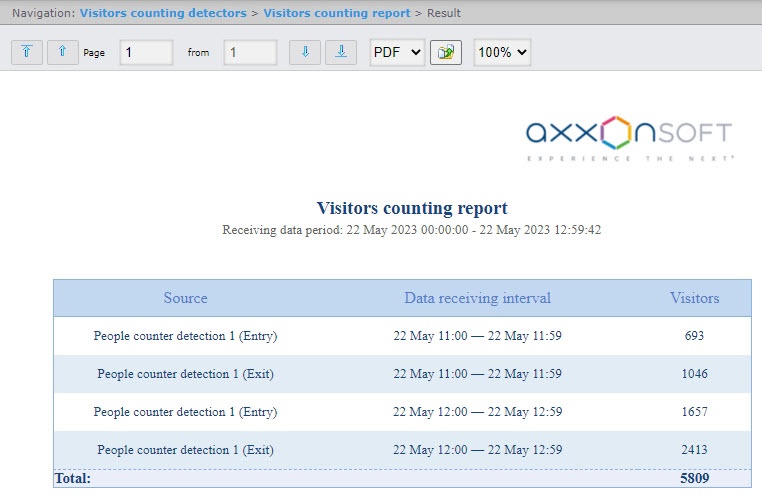Open the PDF export format dropdown

point(397,52)
